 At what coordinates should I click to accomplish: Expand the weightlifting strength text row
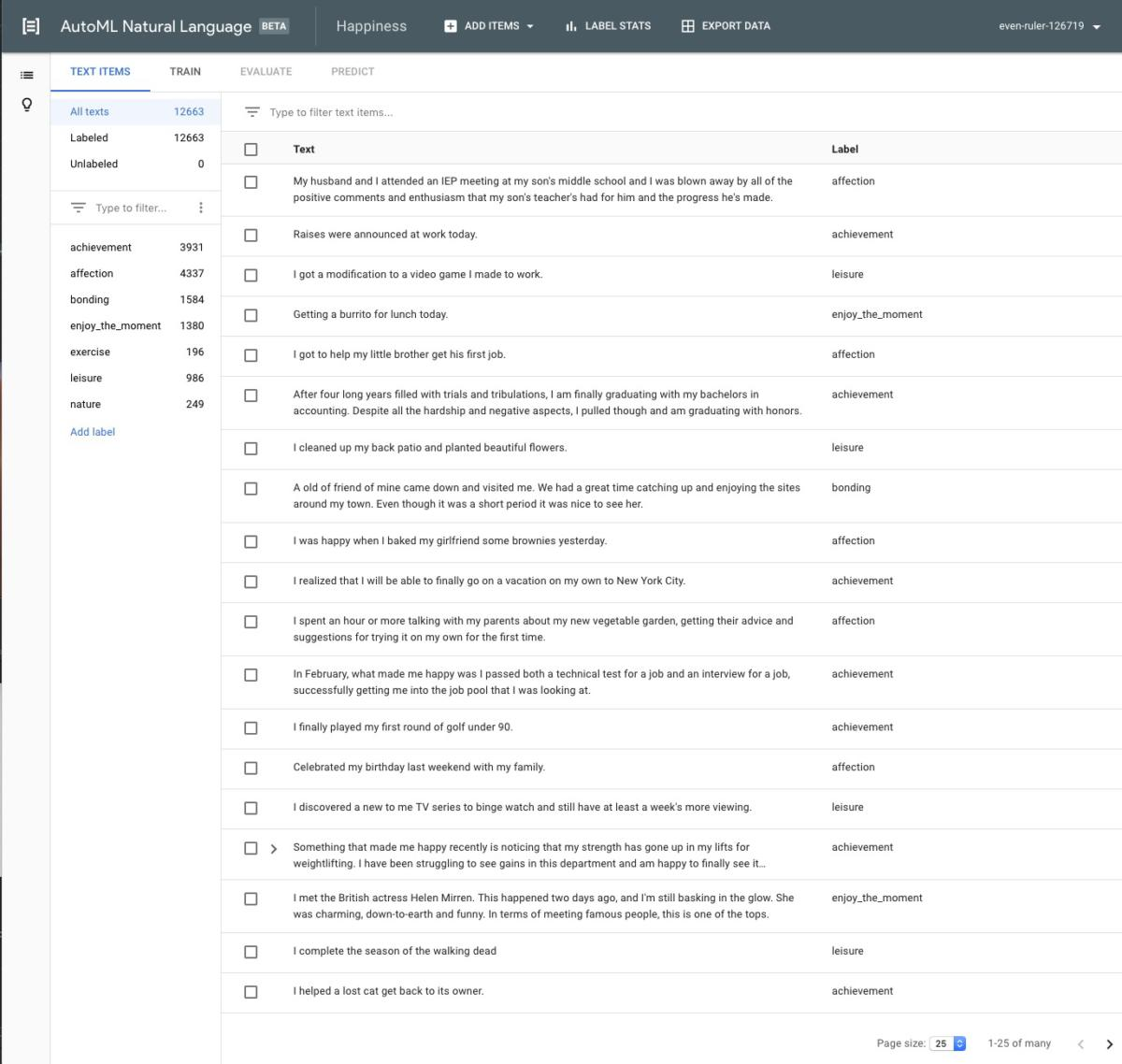click(274, 849)
